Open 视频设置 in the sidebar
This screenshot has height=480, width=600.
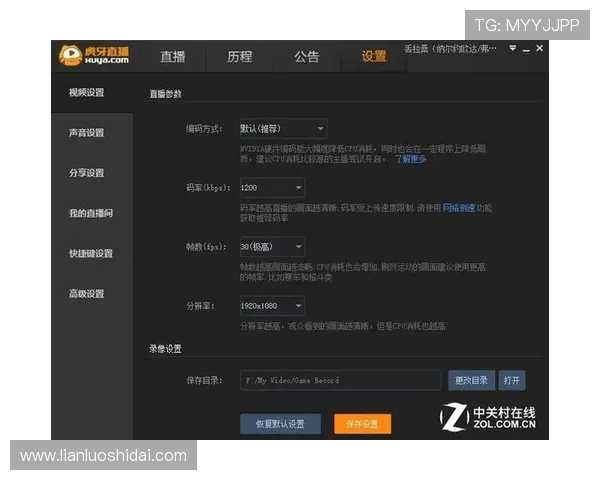coord(86,93)
